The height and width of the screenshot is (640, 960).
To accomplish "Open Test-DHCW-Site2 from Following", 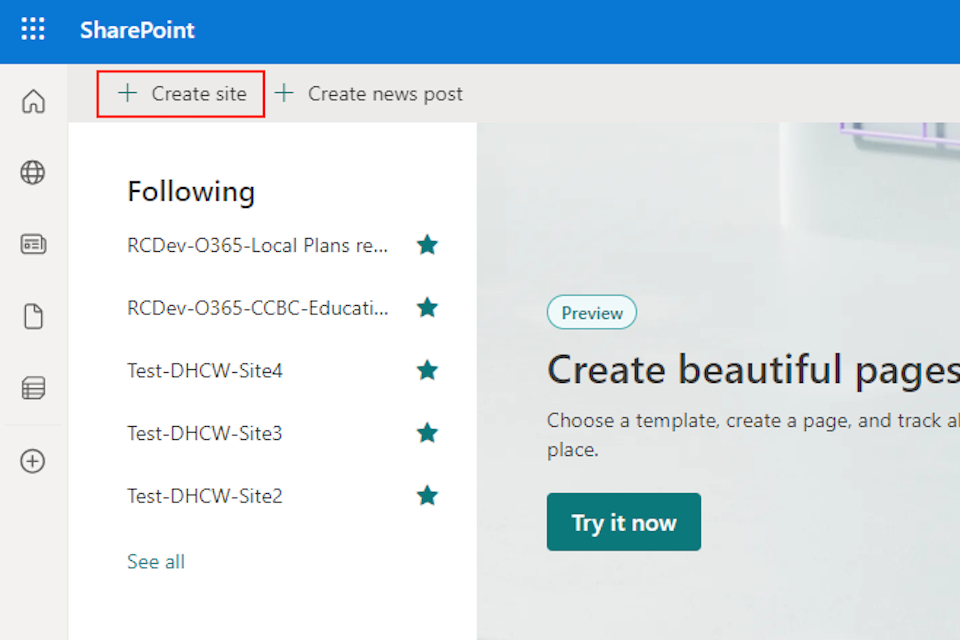I will click(205, 496).
